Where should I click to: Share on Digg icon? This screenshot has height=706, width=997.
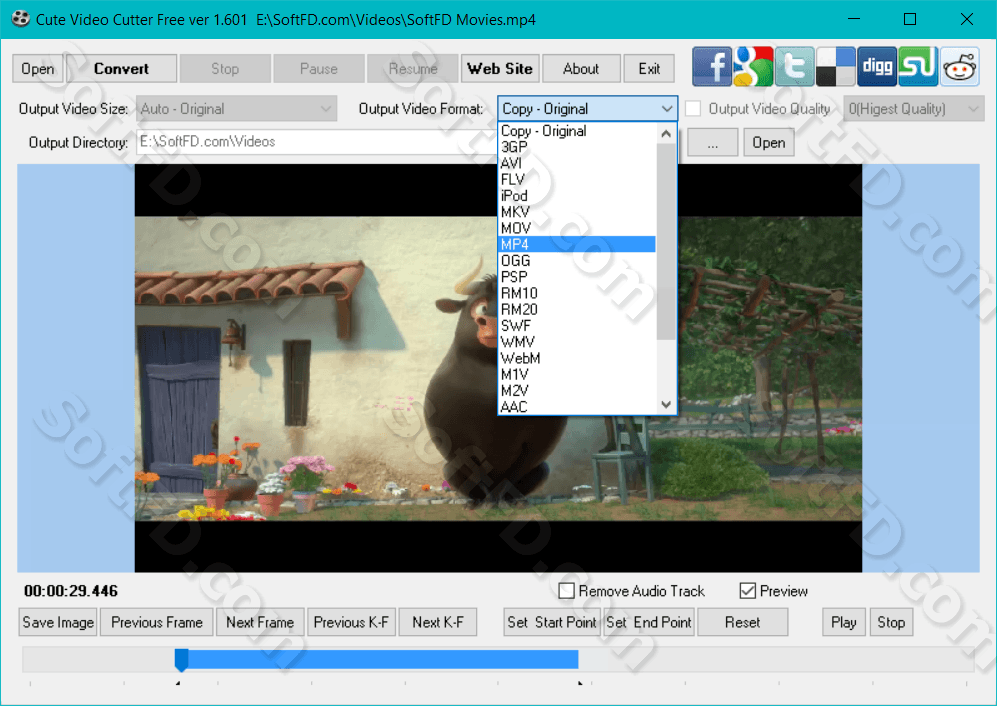coord(877,66)
